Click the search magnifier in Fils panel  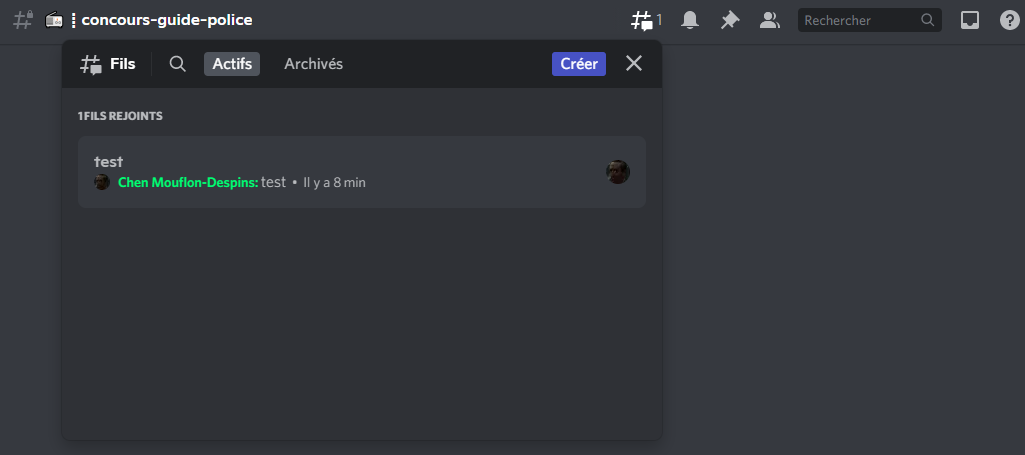[x=177, y=63]
